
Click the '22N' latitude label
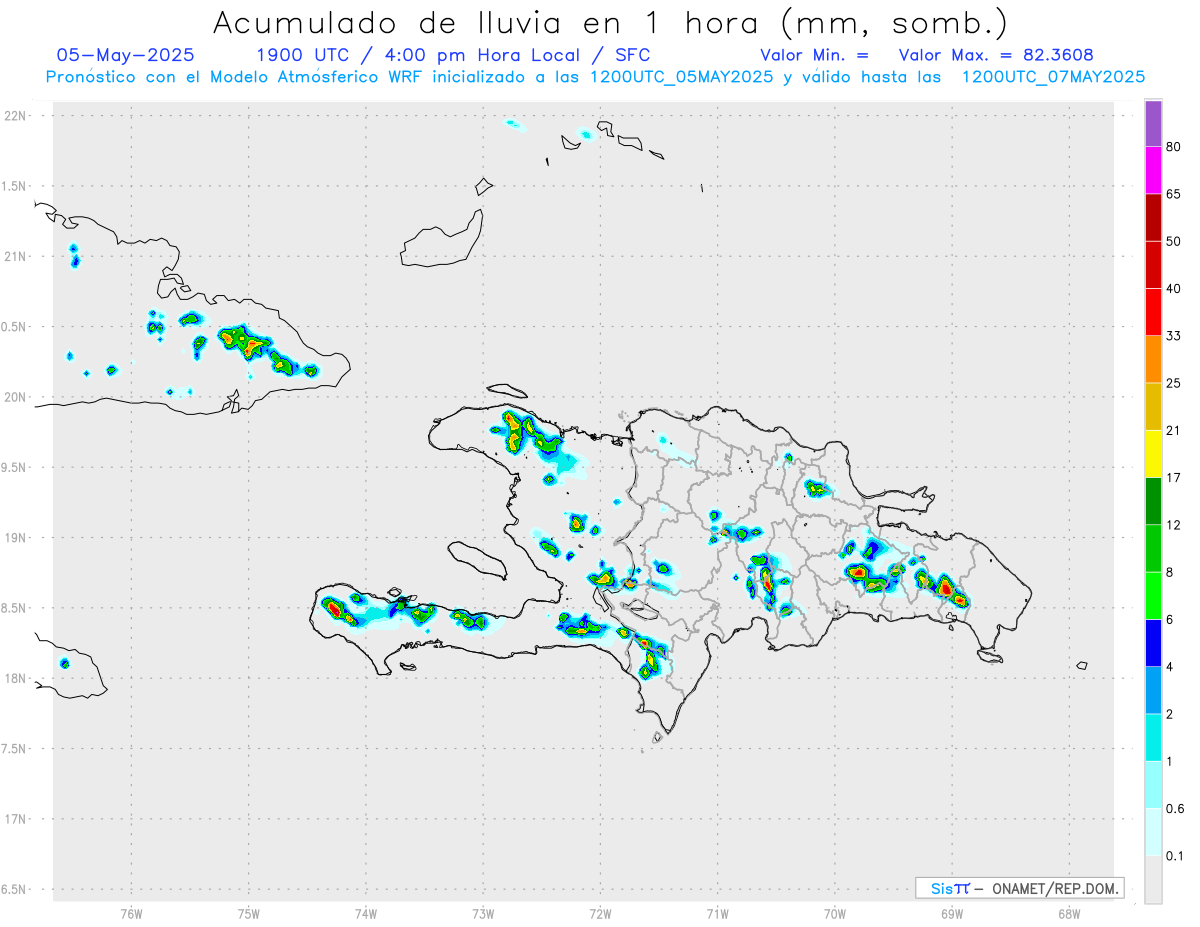click(16, 116)
